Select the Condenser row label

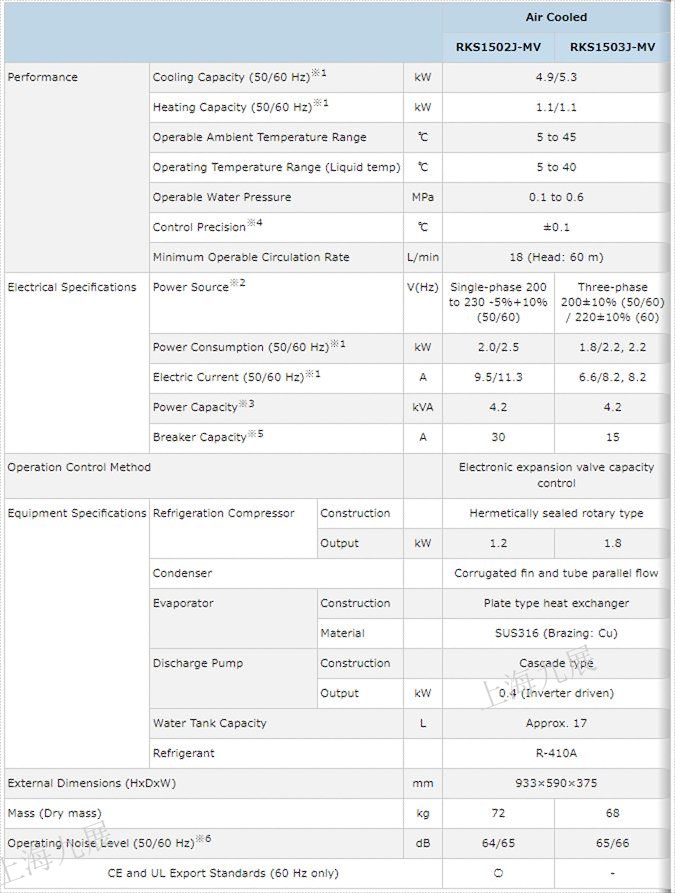coord(182,573)
